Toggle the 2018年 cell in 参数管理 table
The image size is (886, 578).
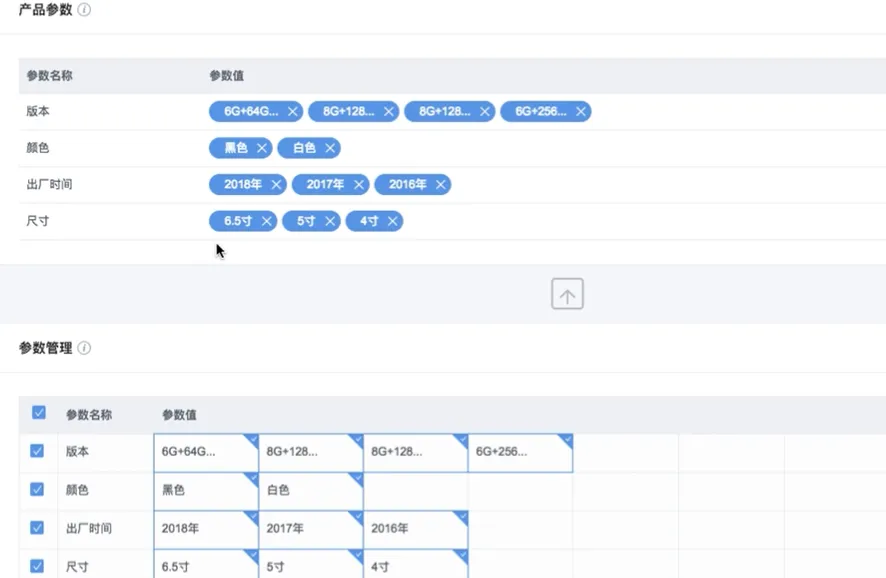coord(206,529)
